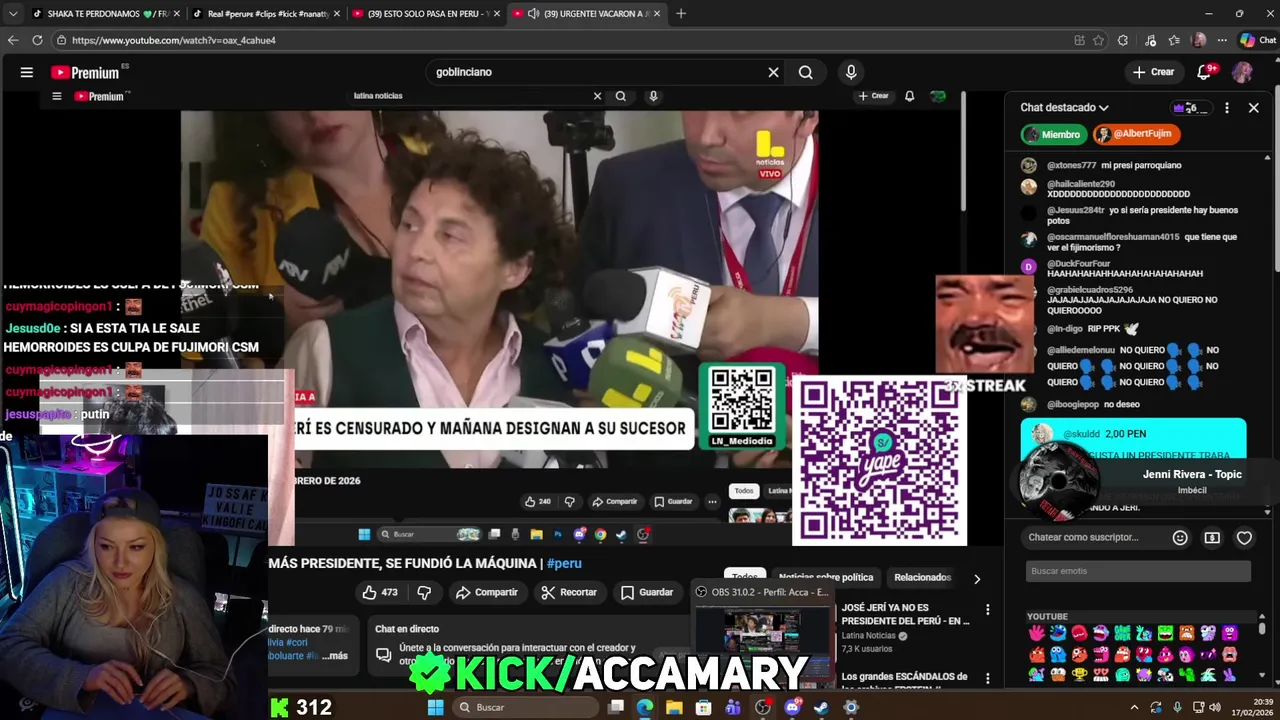Open embedded video more actions dots
The image size is (1280, 720).
tap(712, 501)
